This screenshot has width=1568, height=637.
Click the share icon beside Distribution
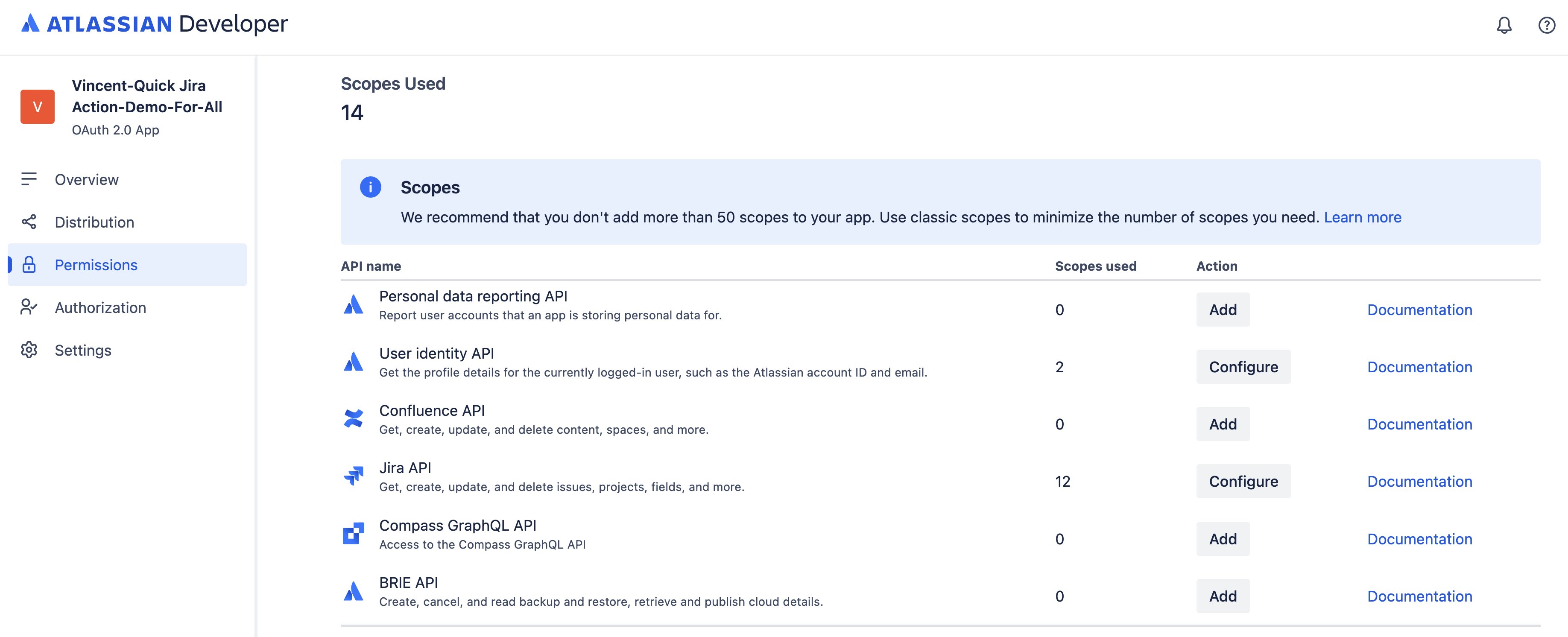point(29,222)
